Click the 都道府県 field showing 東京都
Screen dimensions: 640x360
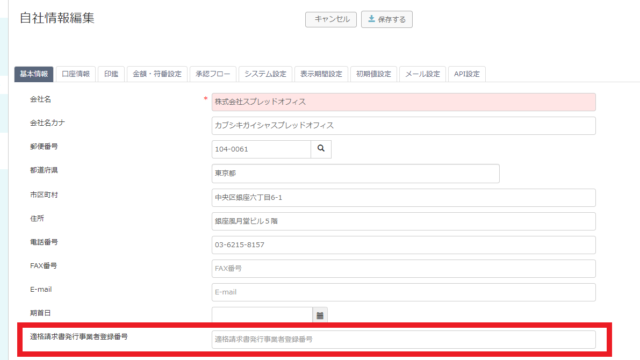point(356,173)
